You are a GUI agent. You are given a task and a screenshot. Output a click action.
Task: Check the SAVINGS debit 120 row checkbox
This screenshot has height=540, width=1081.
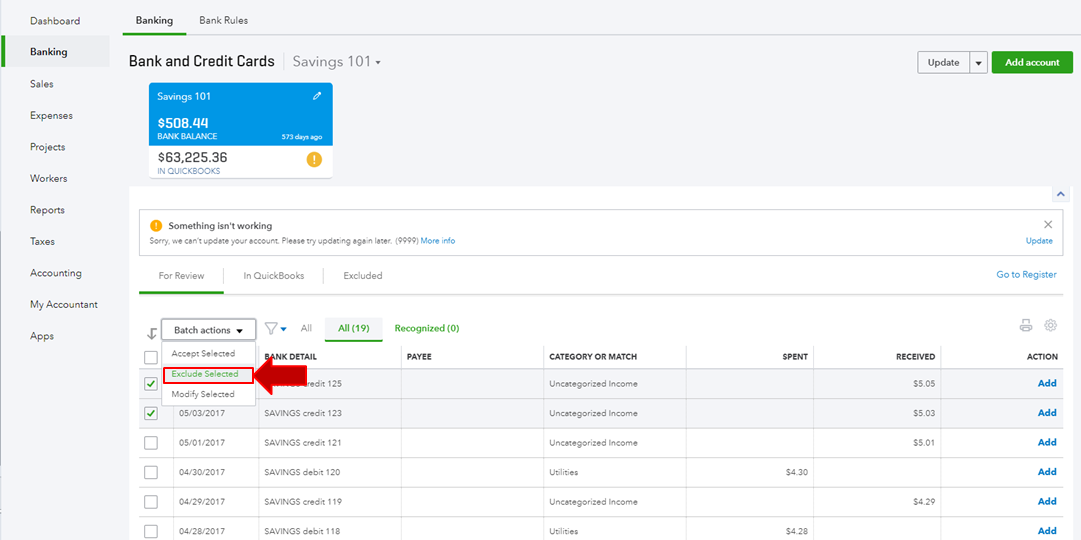click(x=150, y=472)
